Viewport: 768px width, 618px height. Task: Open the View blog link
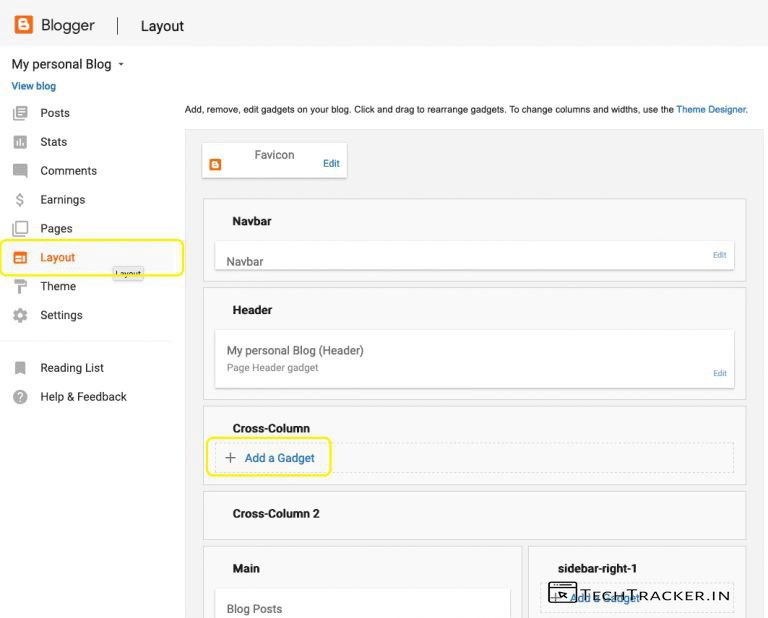pos(34,86)
